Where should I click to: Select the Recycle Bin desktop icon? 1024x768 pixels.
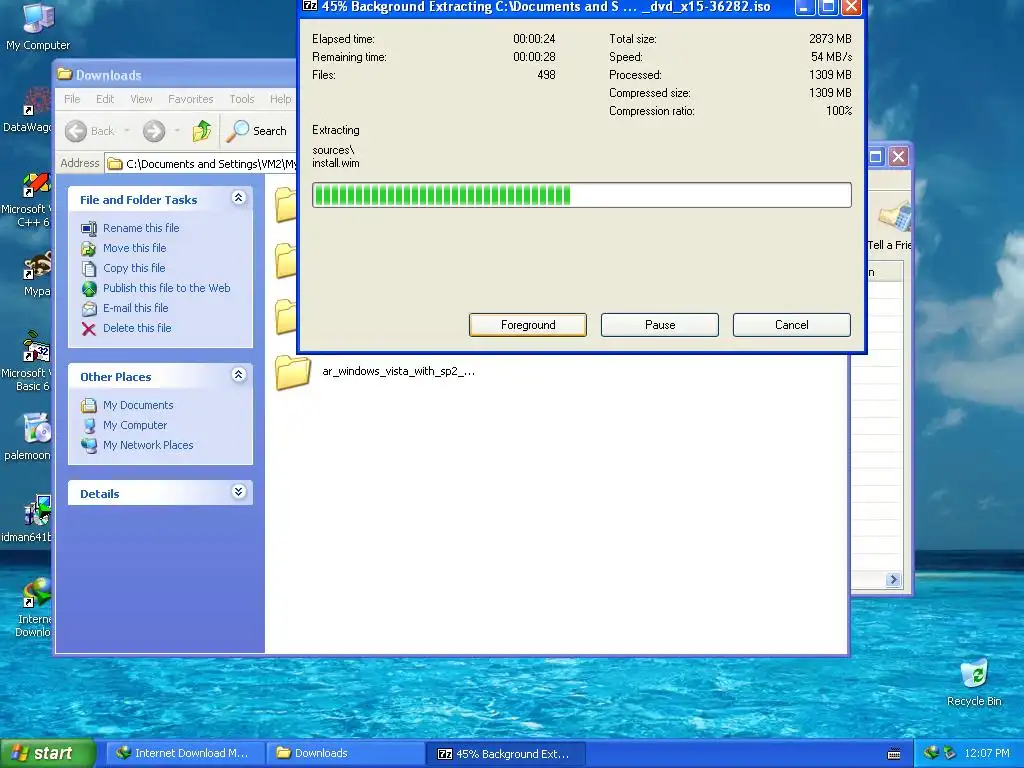974,673
